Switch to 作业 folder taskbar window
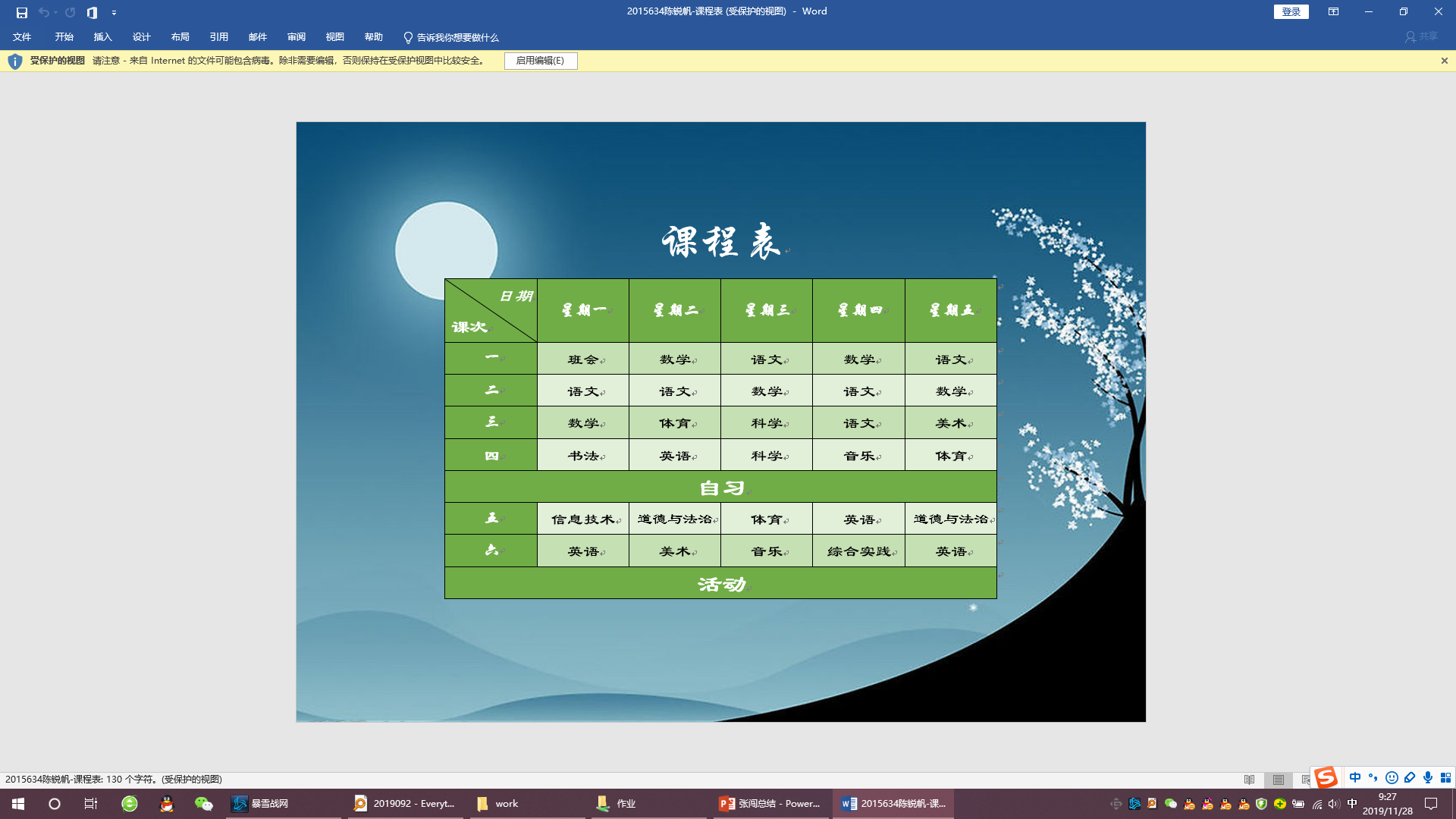The width and height of the screenshot is (1456, 819). 649,803
